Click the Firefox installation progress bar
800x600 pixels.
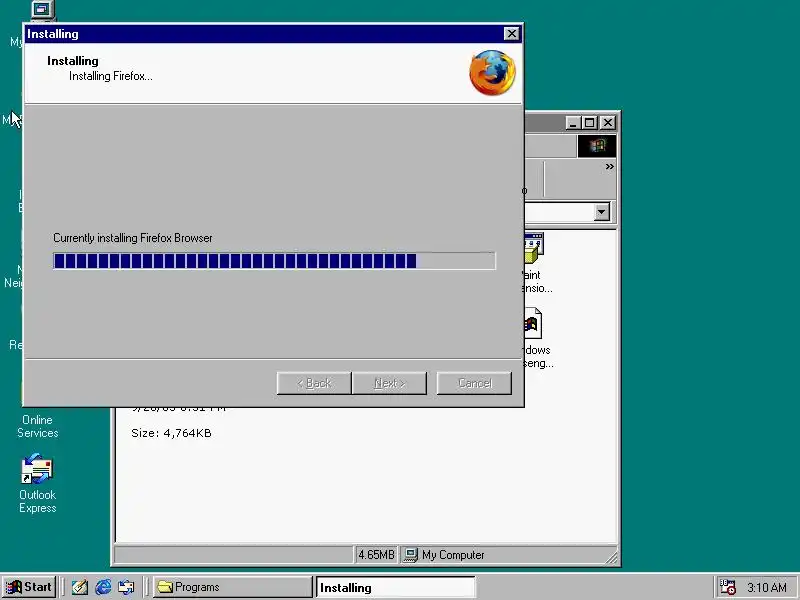pos(274,261)
